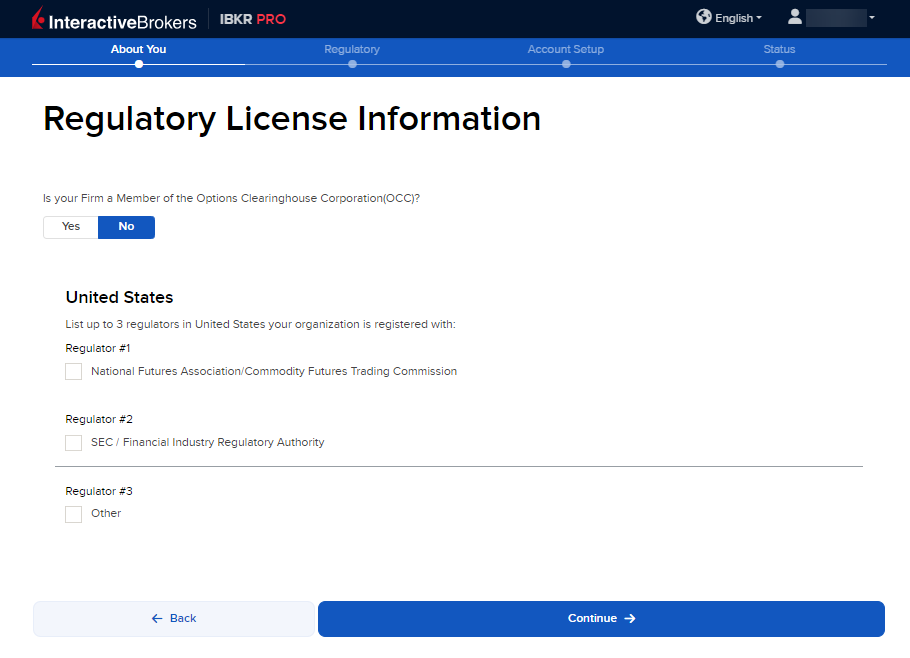Click the IBKR PRO label
The height and width of the screenshot is (658, 910).
[x=253, y=19]
